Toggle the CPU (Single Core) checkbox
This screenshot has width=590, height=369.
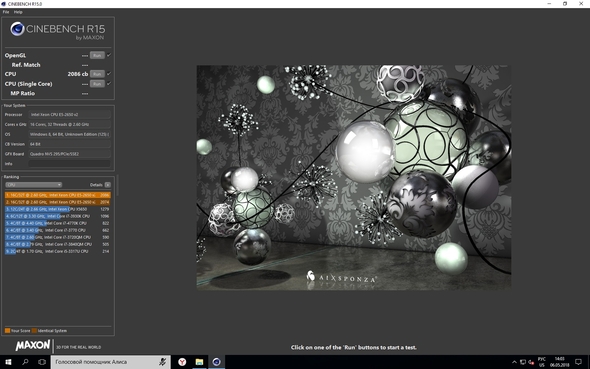109,84
